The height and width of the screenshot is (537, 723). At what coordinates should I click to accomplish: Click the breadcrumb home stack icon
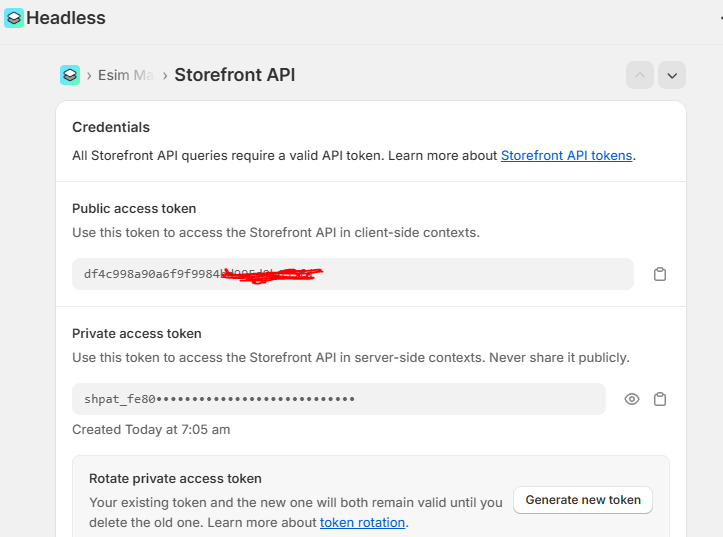(69, 75)
